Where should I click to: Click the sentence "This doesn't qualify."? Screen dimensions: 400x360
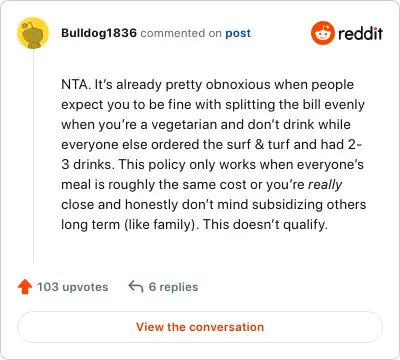pyautogui.click(x=265, y=225)
